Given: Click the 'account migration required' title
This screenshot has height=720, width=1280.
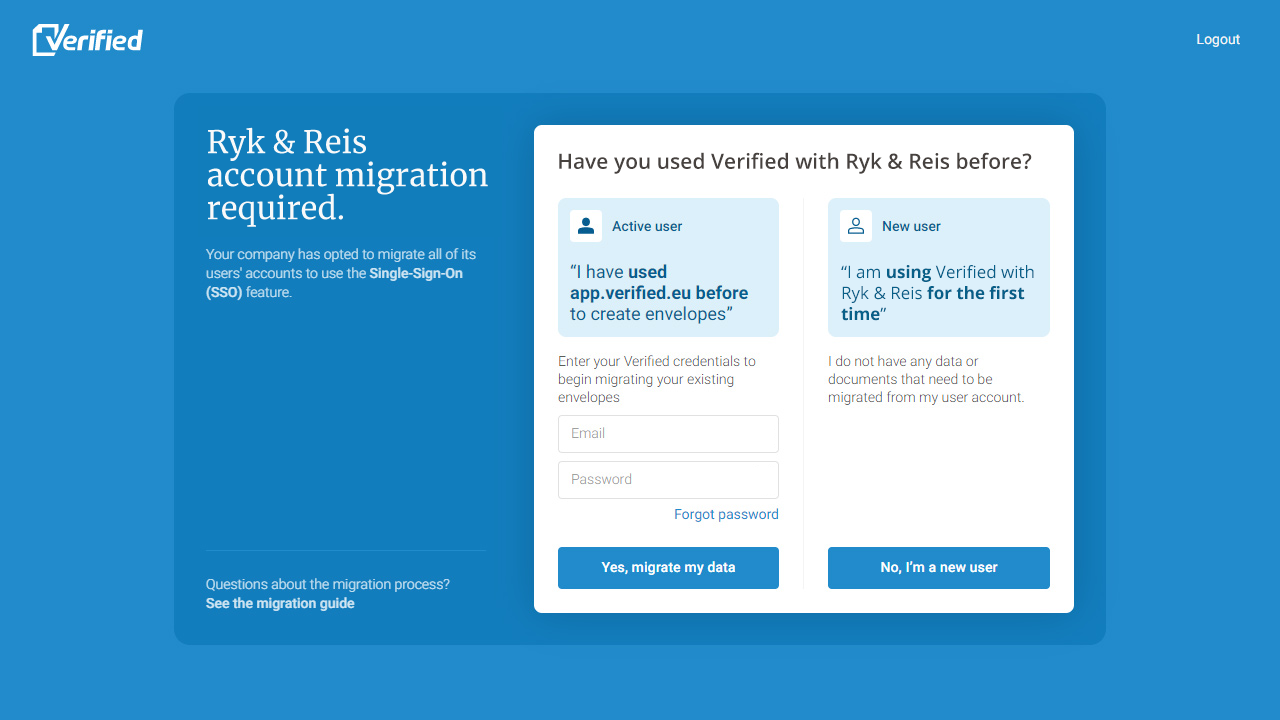Looking at the screenshot, I should pos(347,191).
